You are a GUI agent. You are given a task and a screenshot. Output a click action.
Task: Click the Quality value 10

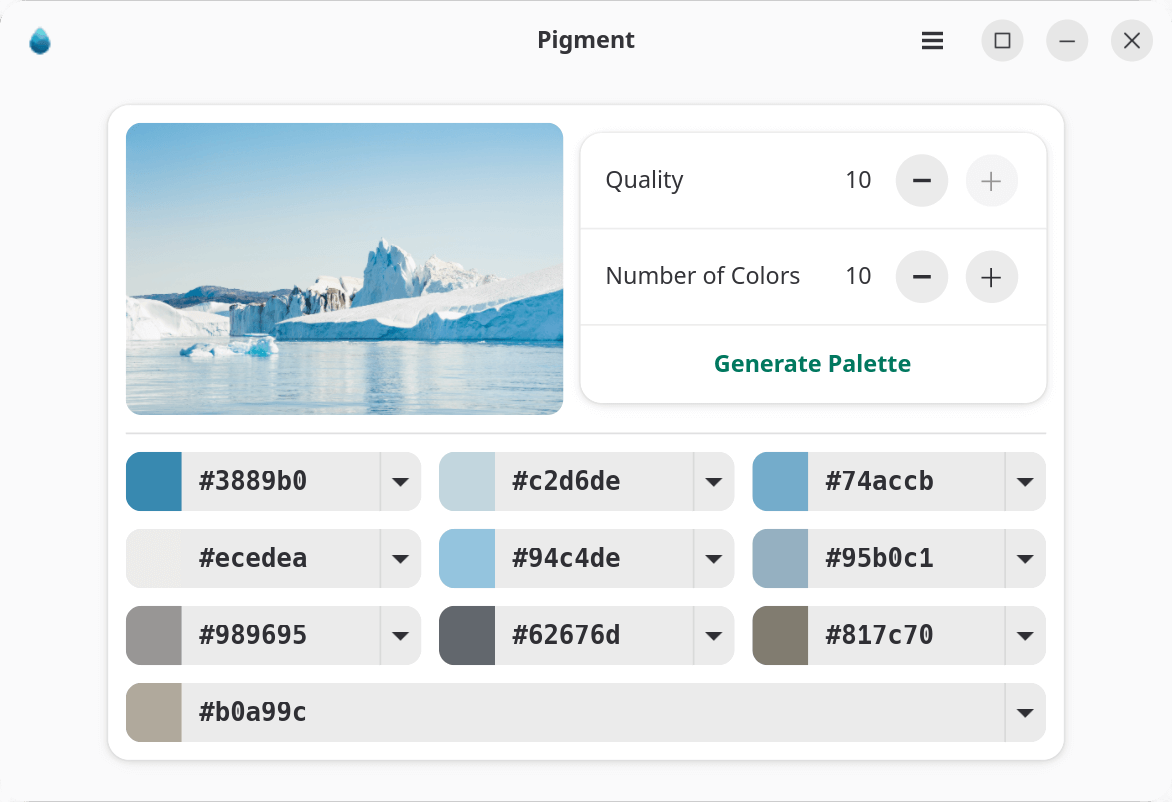click(x=858, y=180)
